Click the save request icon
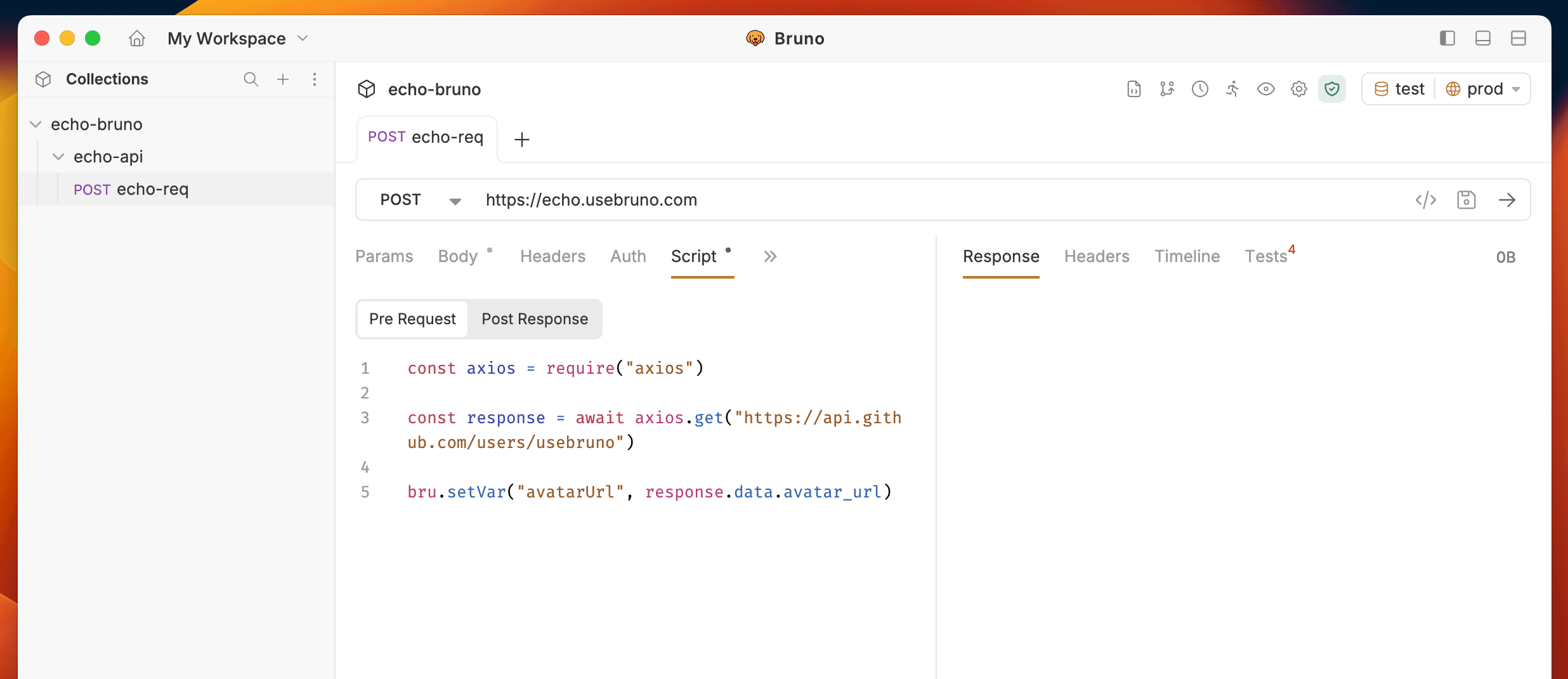 (1467, 200)
